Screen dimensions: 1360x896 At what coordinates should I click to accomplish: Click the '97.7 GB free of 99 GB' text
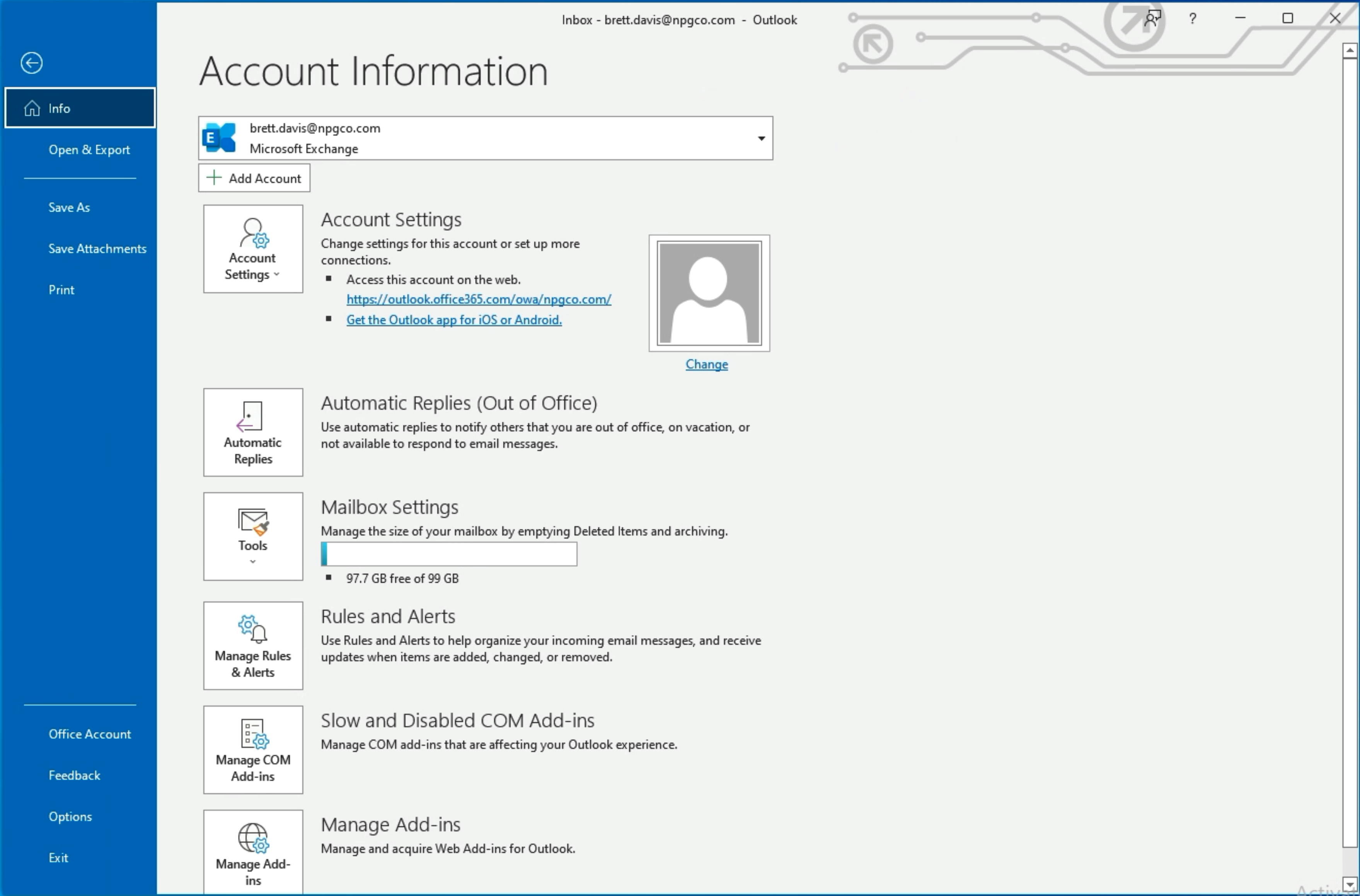402,578
